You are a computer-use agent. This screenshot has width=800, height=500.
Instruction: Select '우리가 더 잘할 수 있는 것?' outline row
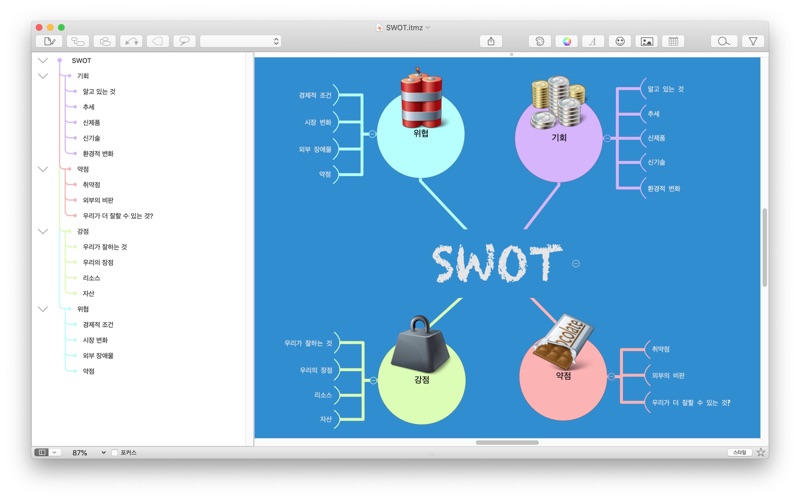pos(118,216)
